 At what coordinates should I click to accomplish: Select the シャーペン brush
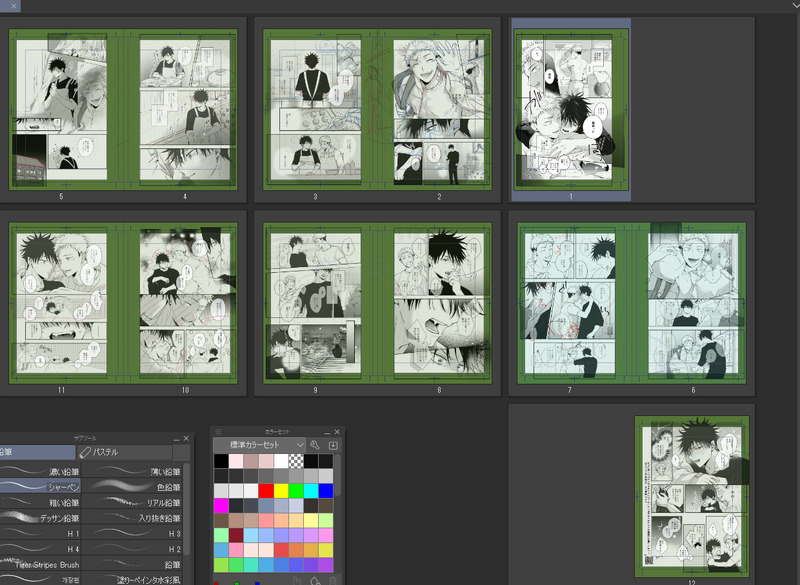pyautogui.click(x=40, y=487)
